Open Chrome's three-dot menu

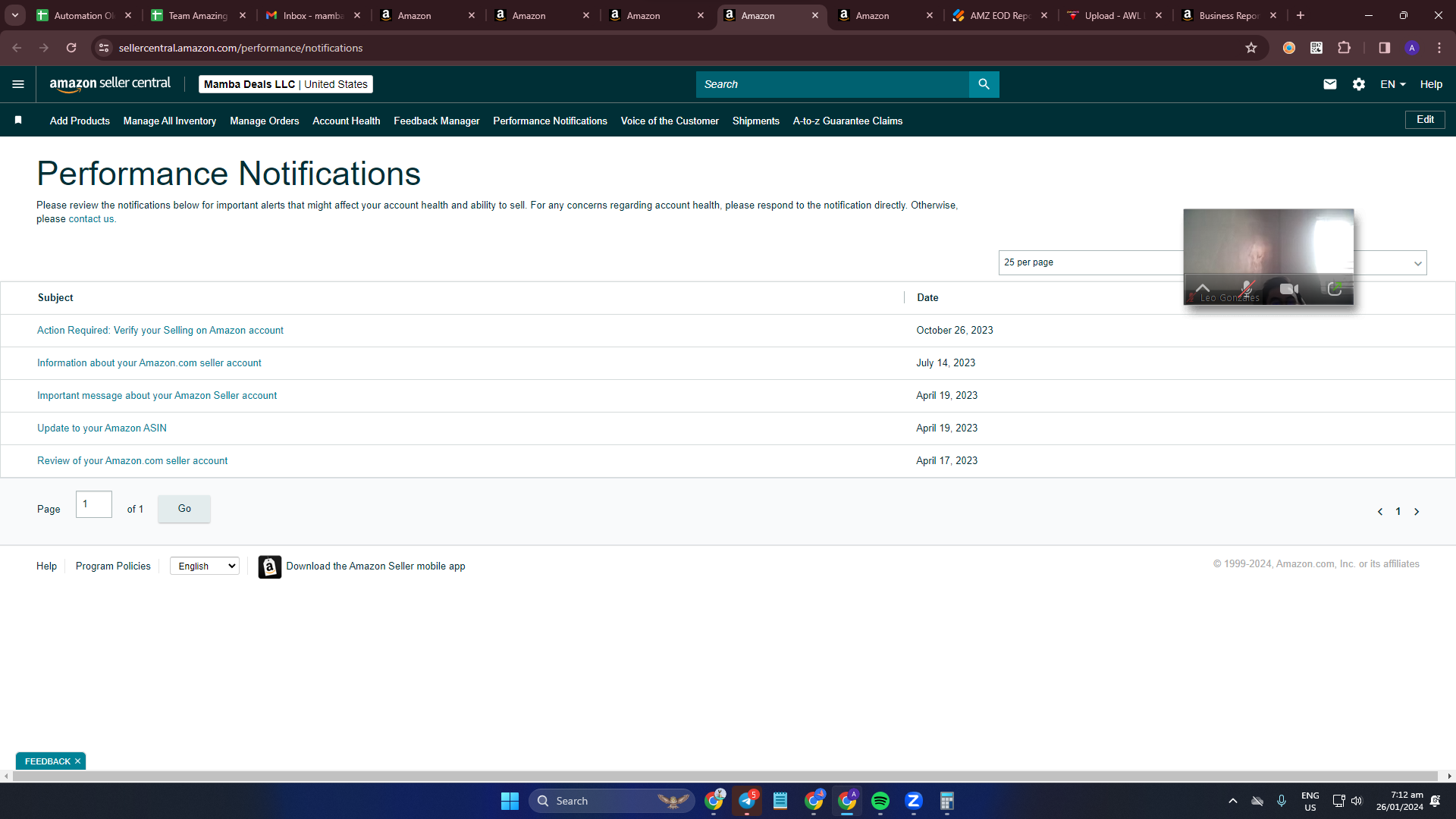[x=1439, y=48]
